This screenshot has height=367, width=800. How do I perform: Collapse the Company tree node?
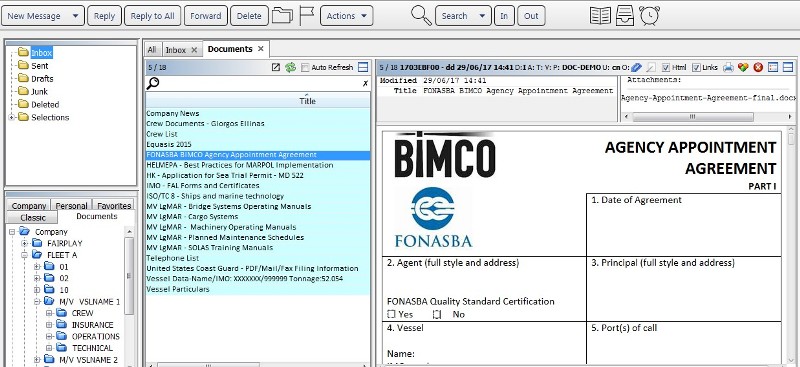12,232
